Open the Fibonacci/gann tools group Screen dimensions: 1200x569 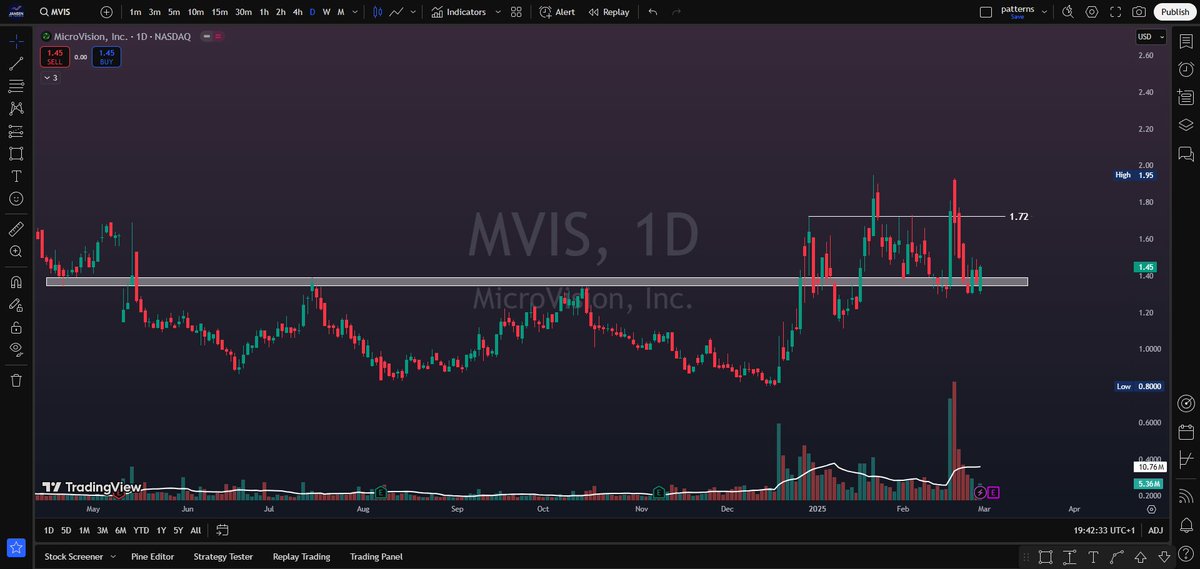(16, 87)
